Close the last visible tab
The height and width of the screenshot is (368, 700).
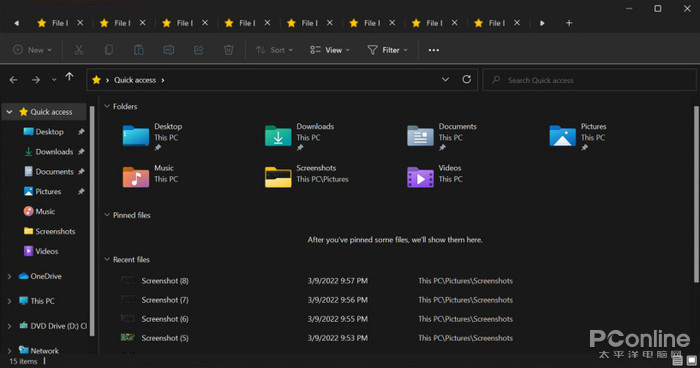[x=517, y=23]
